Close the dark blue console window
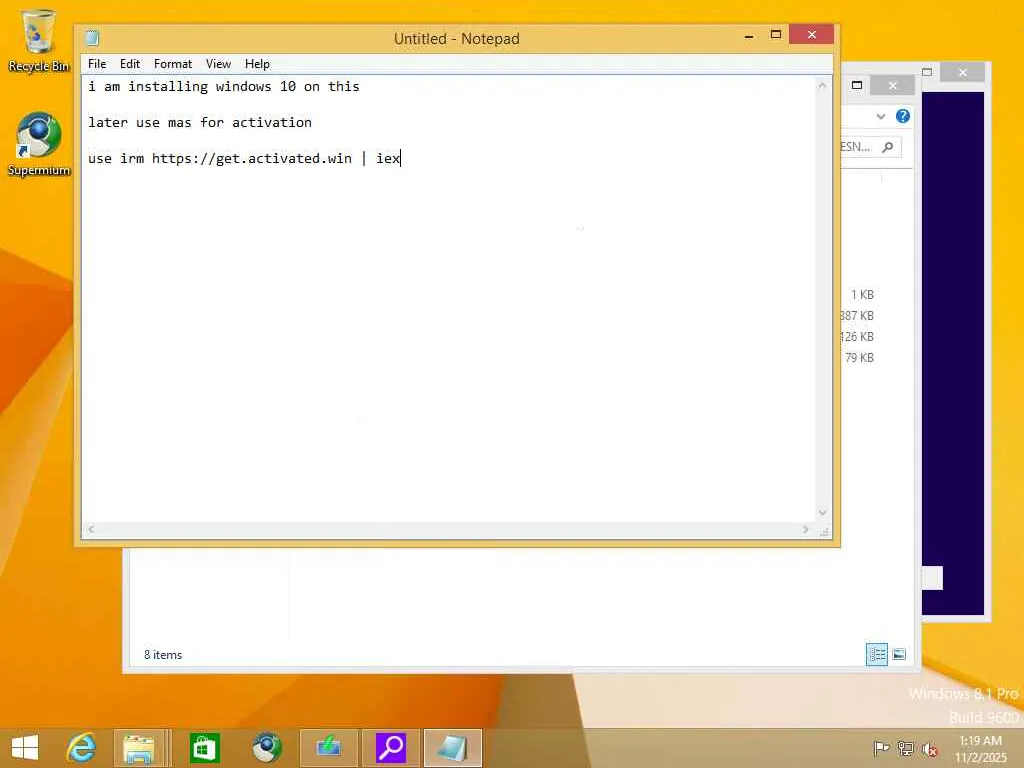 (963, 72)
